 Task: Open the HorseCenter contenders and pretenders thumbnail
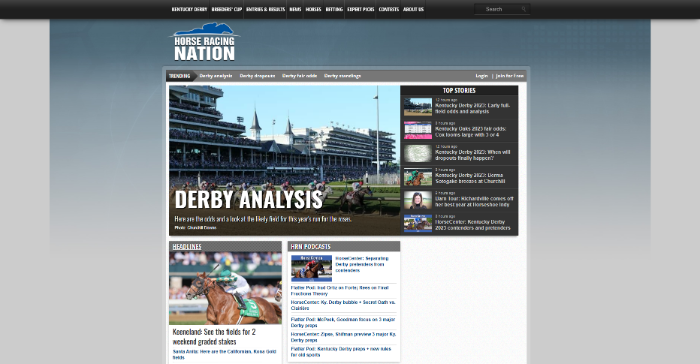(x=418, y=223)
